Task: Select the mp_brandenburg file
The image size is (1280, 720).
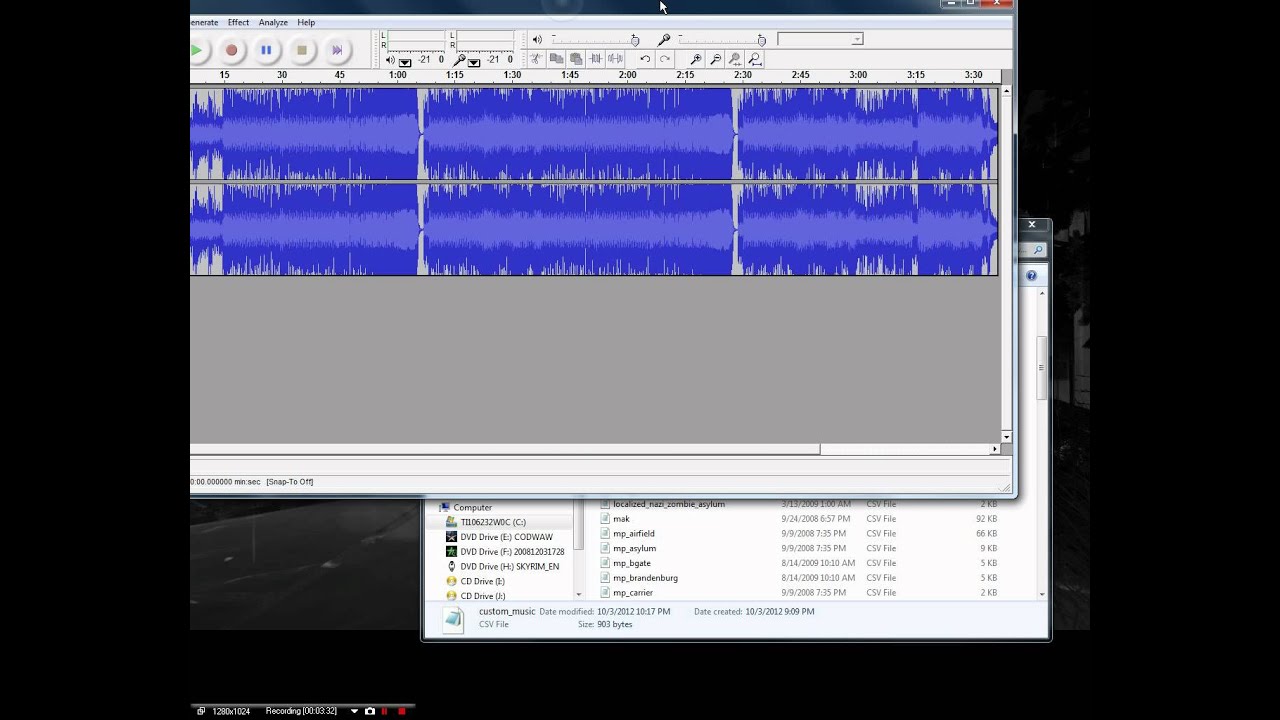Action: pyautogui.click(x=645, y=578)
